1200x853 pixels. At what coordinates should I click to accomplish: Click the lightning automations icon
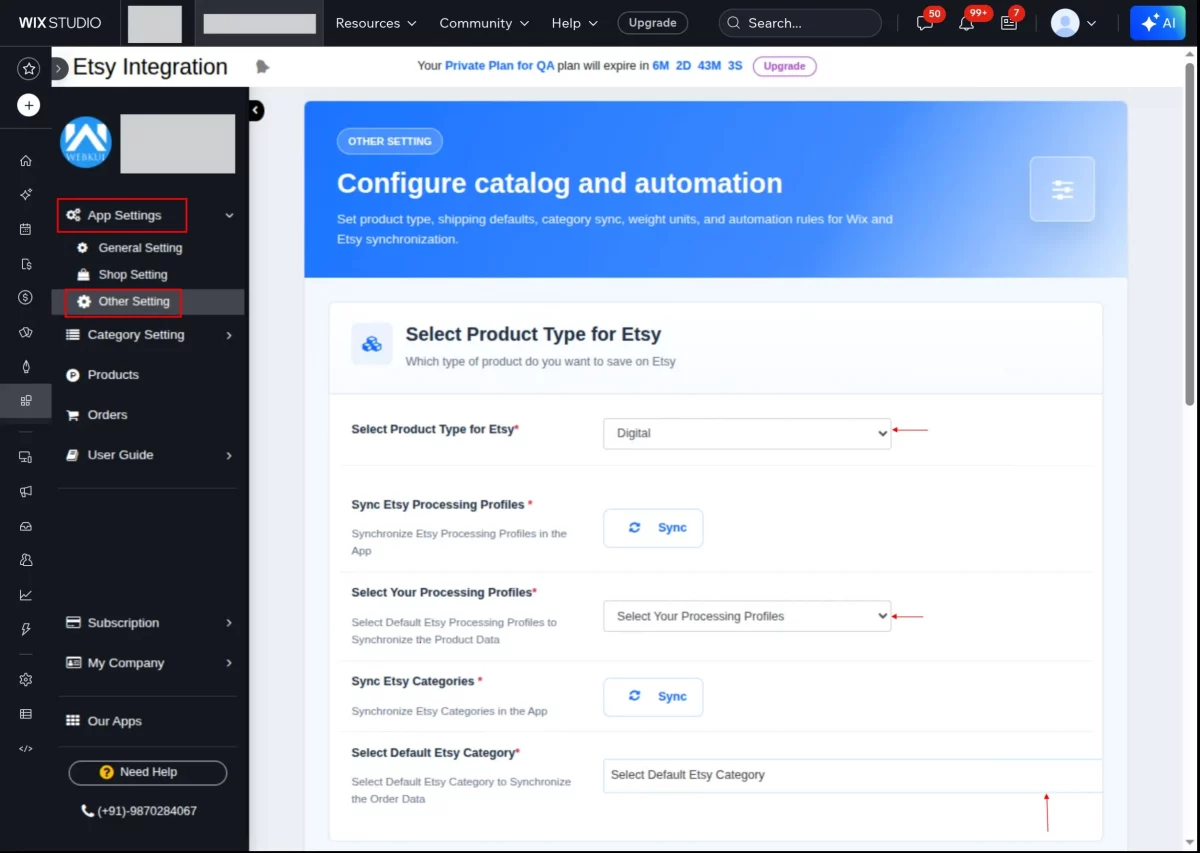click(x=26, y=629)
